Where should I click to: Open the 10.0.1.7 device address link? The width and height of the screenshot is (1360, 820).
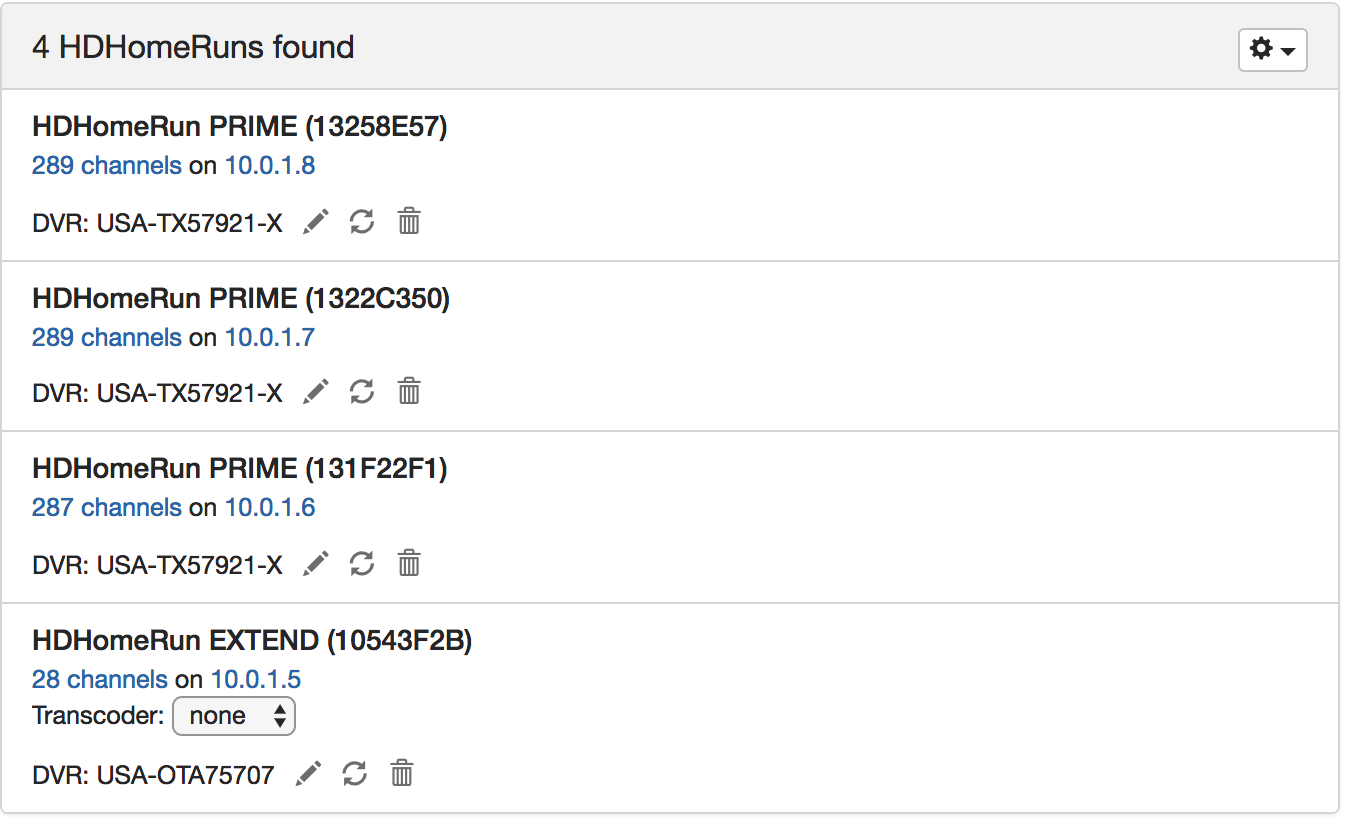[270, 338]
